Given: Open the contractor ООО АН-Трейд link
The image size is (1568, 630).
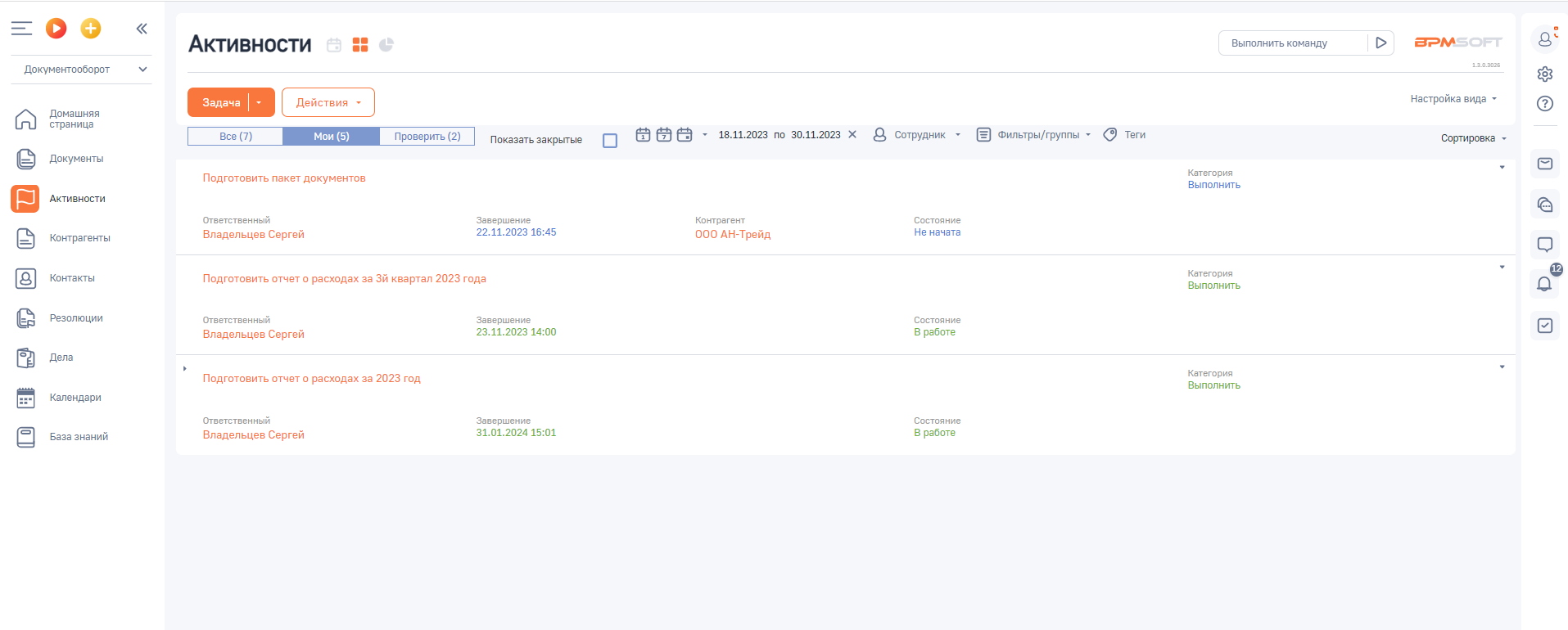Looking at the screenshot, I should coord(733,235).
